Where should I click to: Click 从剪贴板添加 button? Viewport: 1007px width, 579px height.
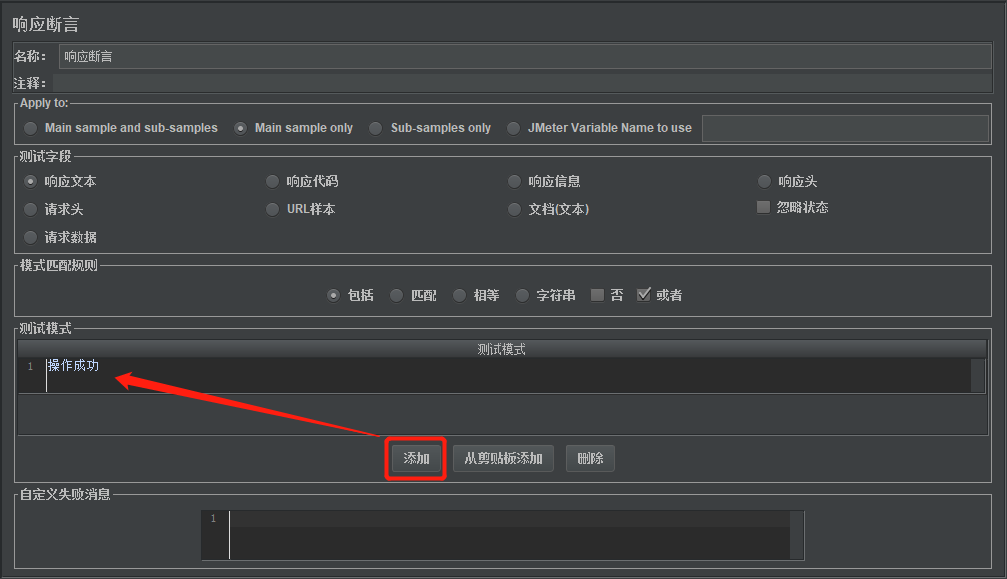(x=504, y=458)
